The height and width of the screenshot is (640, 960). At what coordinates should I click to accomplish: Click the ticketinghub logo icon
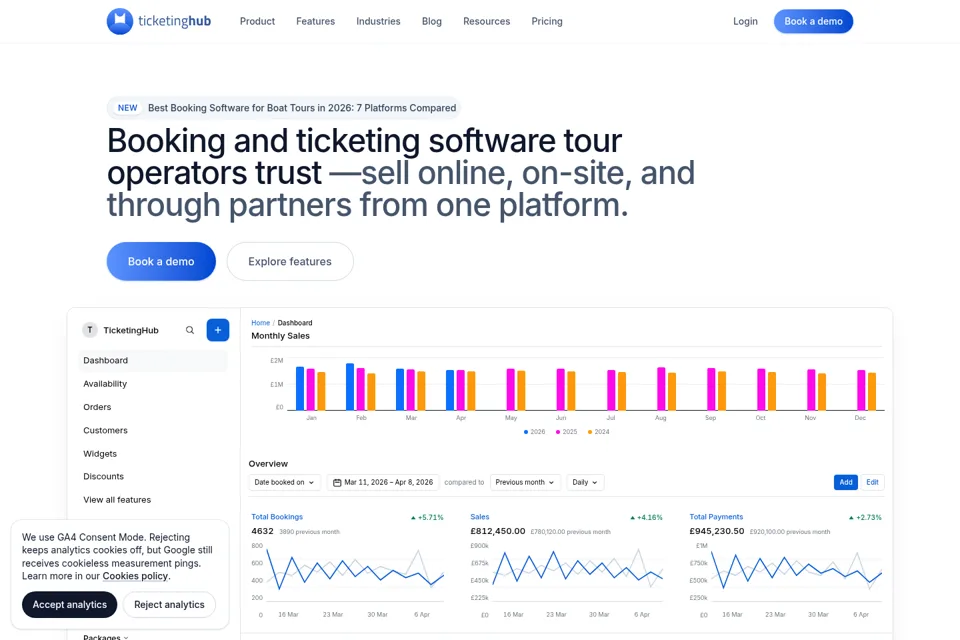click(x=120, y=21)
